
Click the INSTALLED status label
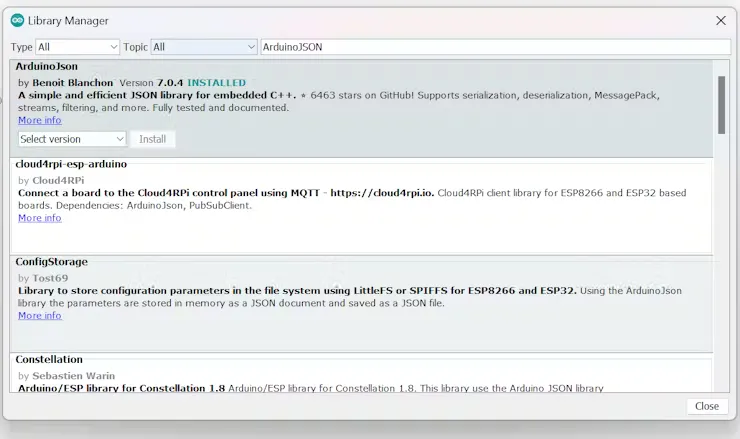tap(217, 83)
